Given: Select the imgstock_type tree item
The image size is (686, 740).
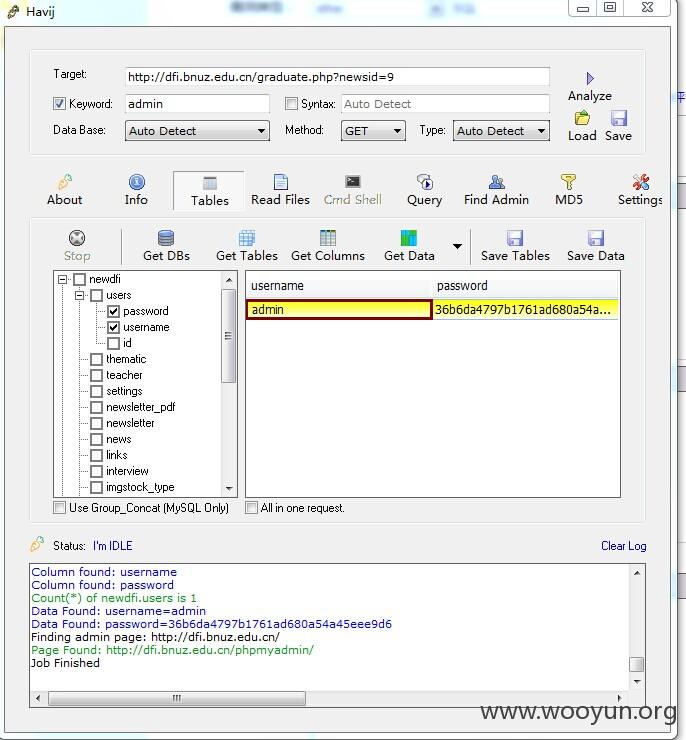Looking at the screenshot, I should point(140,488).
